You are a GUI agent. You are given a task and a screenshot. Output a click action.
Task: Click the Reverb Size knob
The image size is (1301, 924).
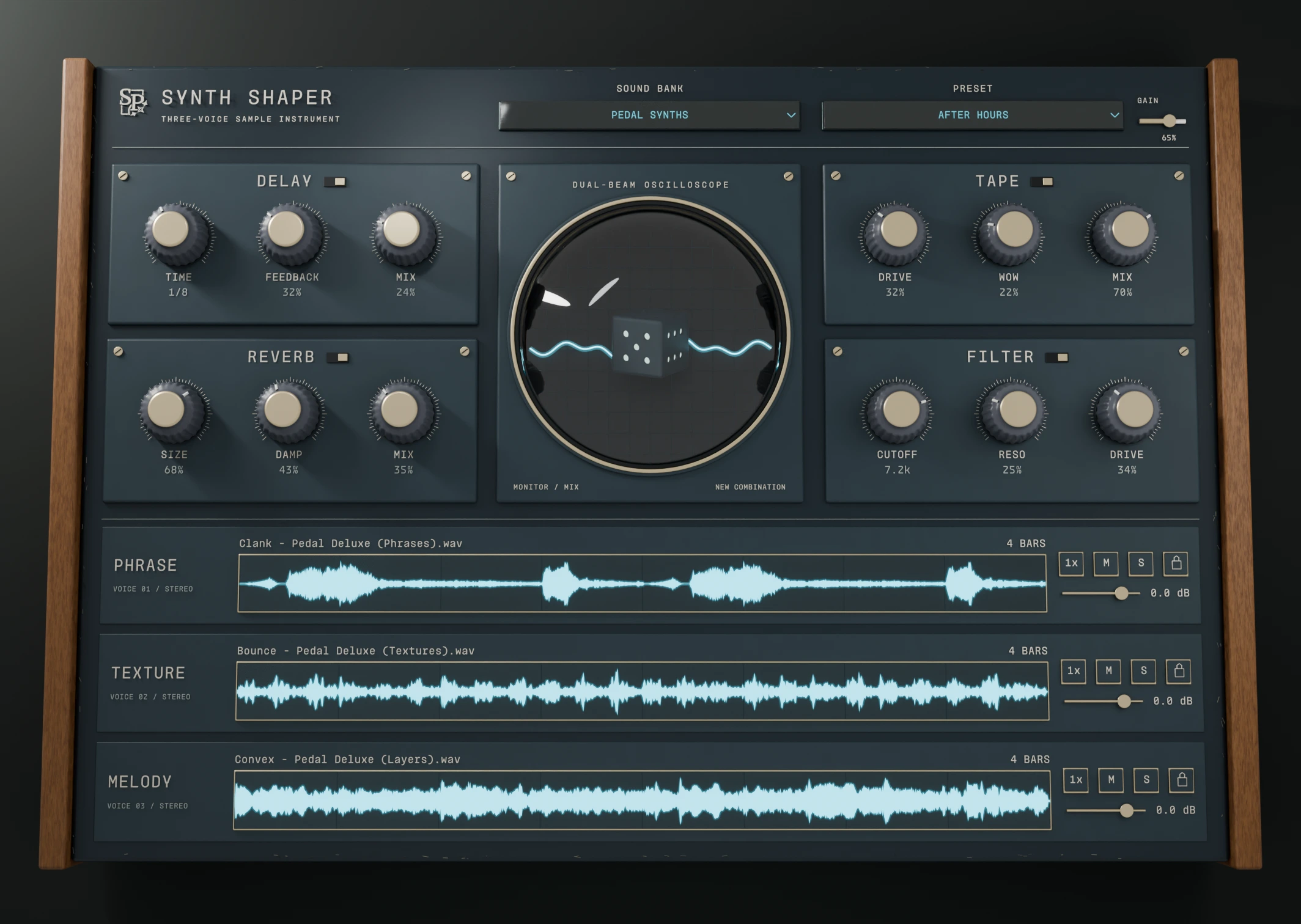[173, 412]
